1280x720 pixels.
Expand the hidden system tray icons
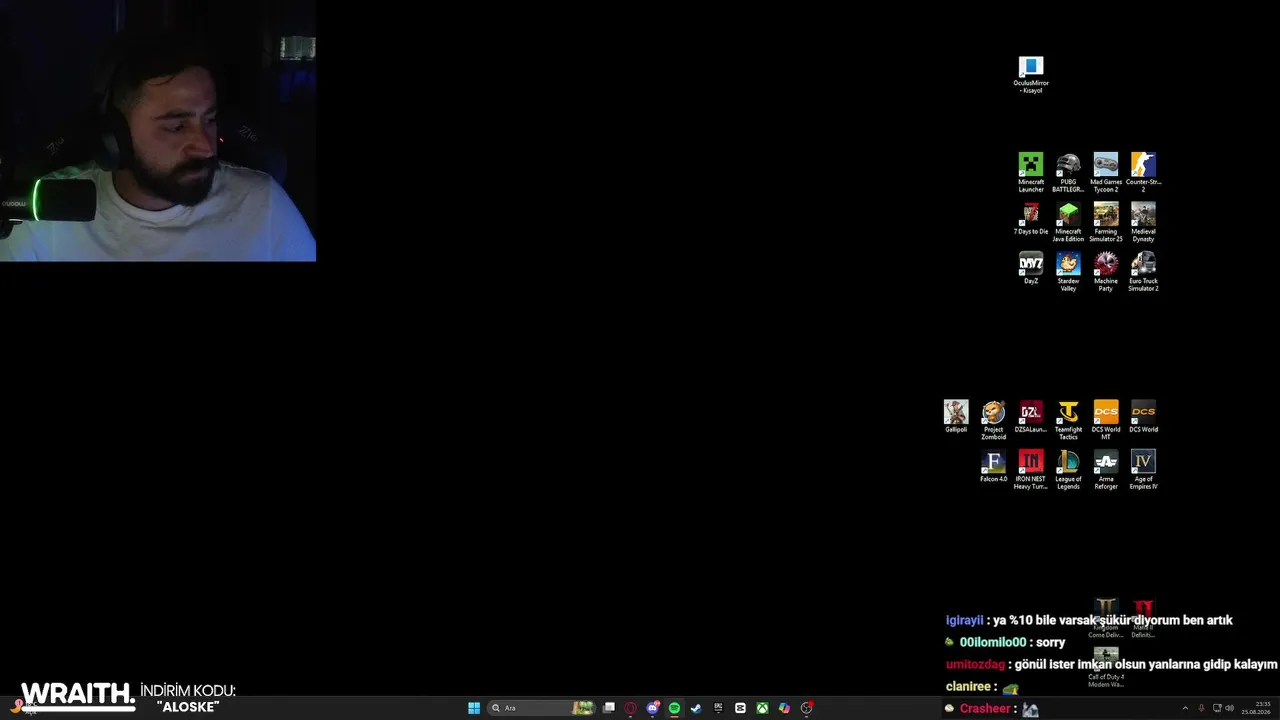point(1185,708)
